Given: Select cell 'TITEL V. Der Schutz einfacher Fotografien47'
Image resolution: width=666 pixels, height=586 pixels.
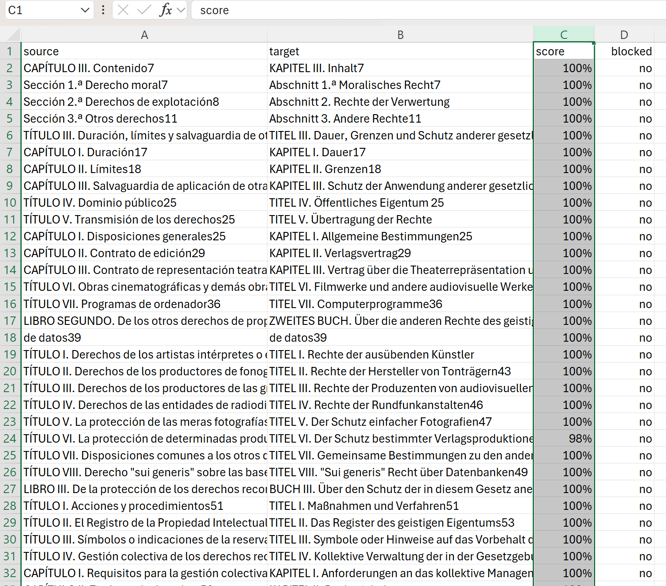Looking at the screenshot, I should tap(400, 422).
